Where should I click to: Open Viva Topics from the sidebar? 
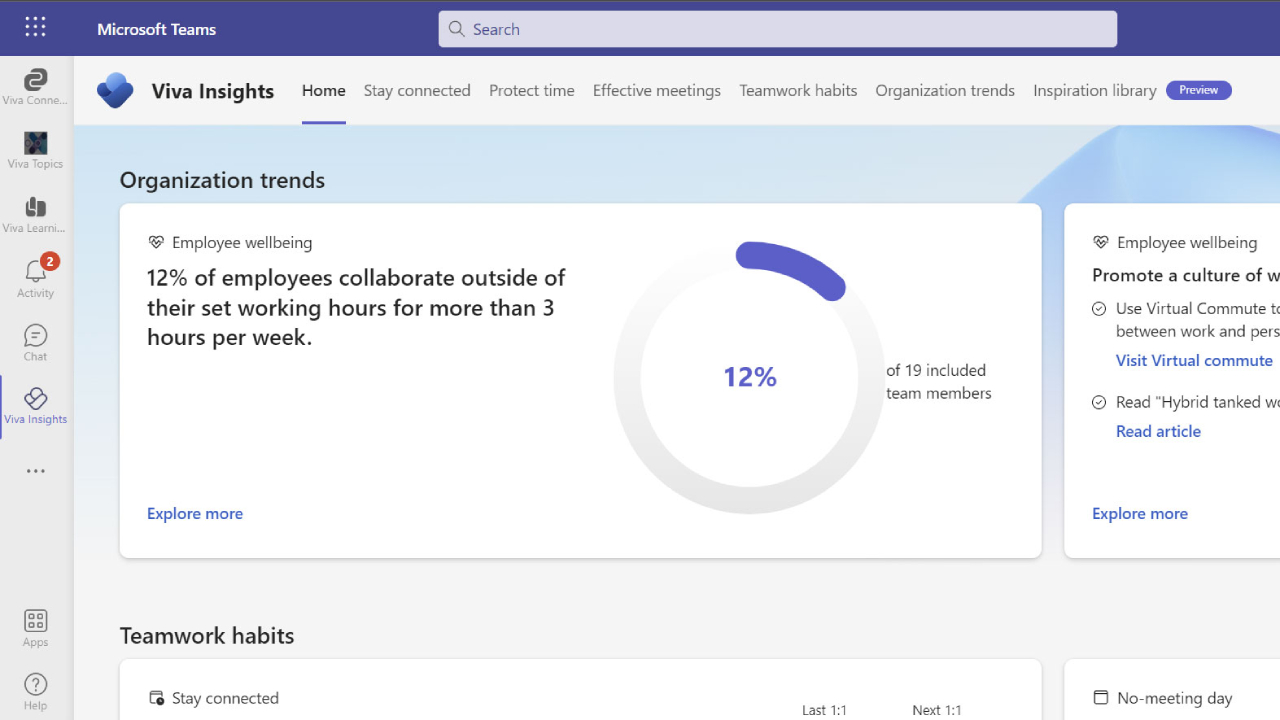(35, 143)
